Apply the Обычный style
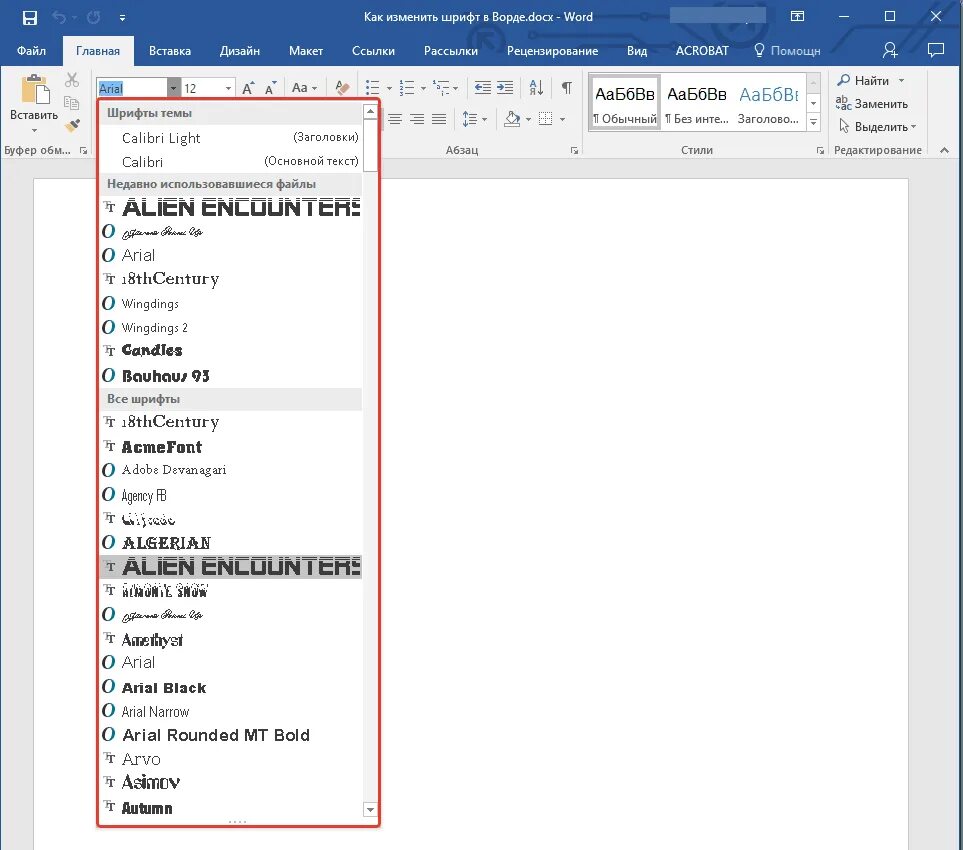The height and width of the screenshot is (850, 963). pos(625,103)
